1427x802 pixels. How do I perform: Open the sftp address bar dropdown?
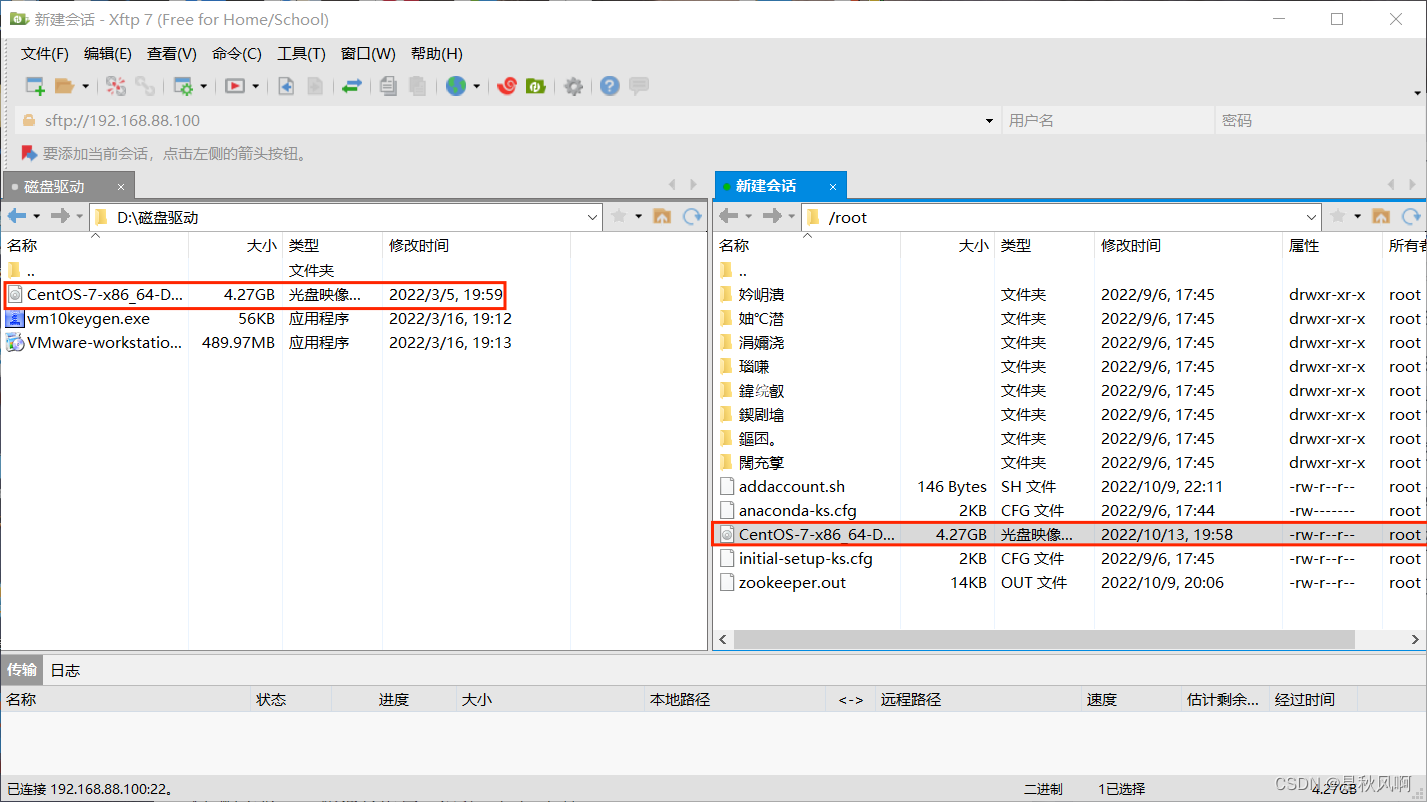pyautogui.click(x=990, y=120)
